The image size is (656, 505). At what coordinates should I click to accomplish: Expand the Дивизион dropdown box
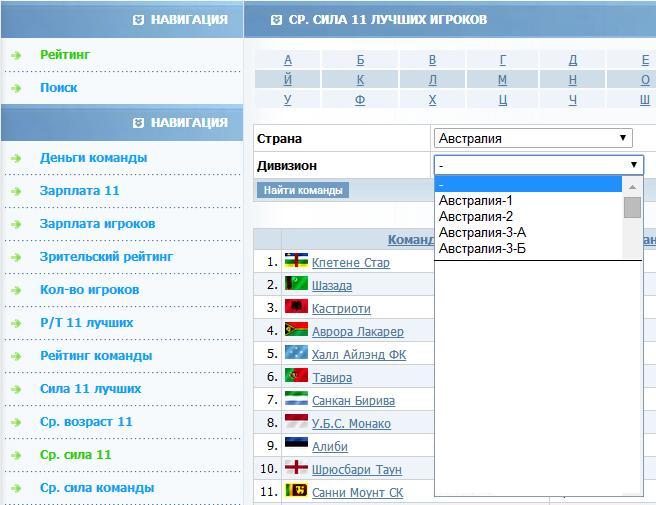[538, 165]
